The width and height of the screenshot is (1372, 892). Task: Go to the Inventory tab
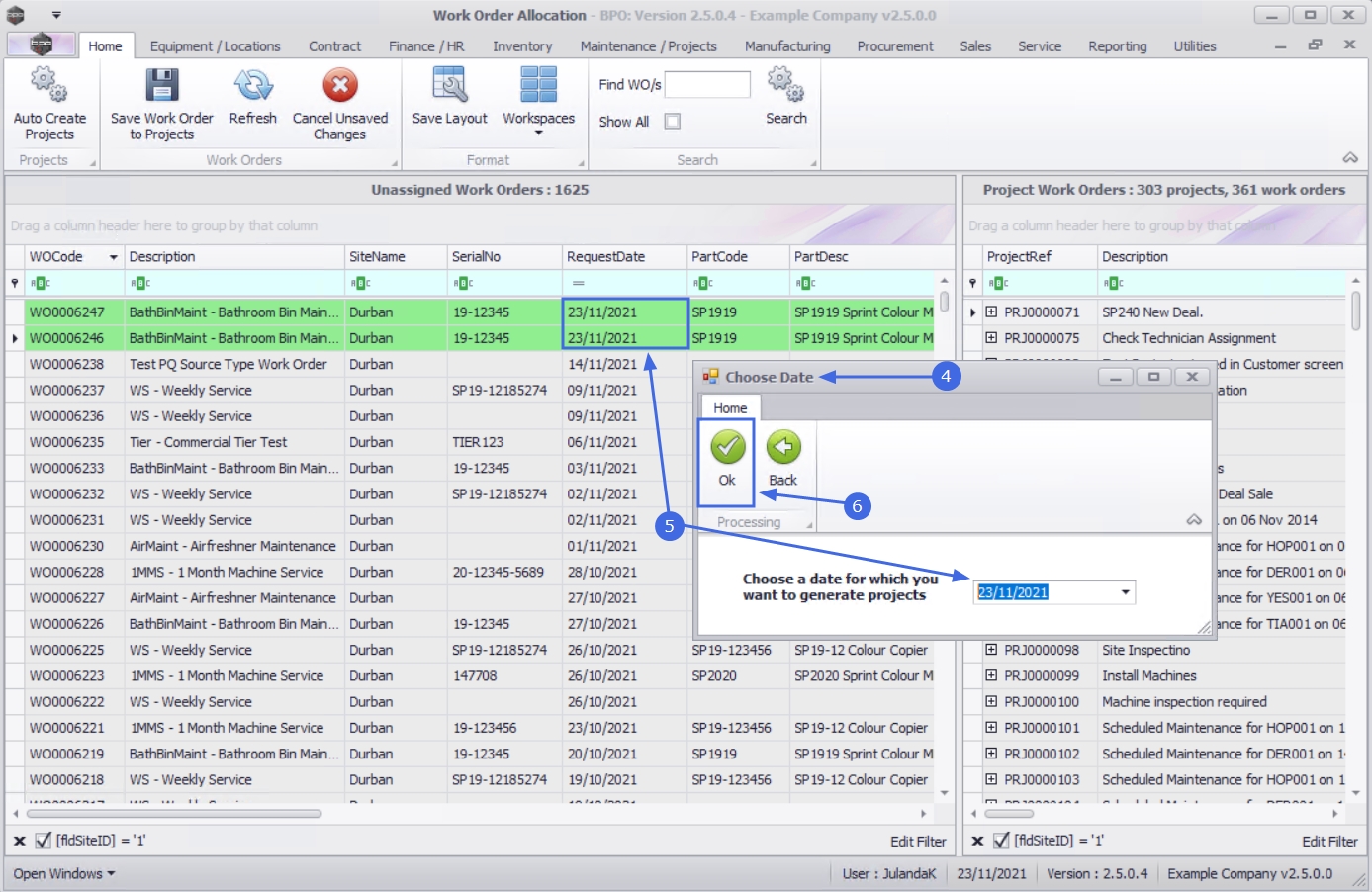tap(522, 46)
